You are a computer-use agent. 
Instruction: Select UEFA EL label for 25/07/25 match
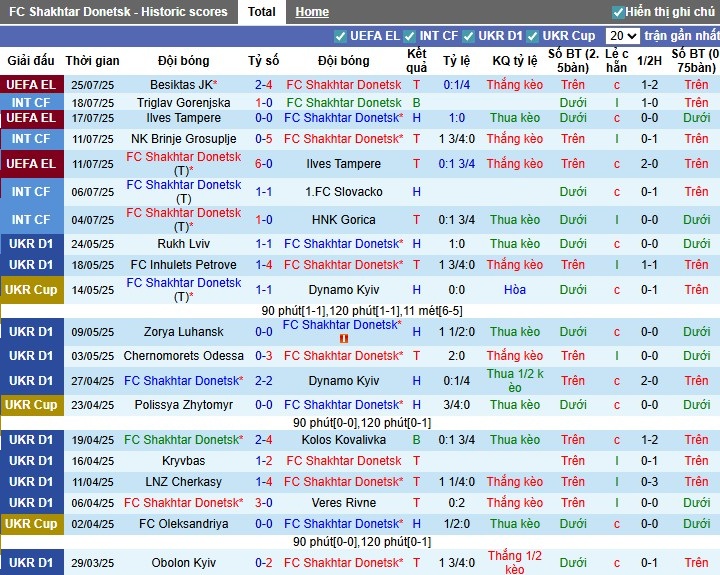click(x=31, y=85)
